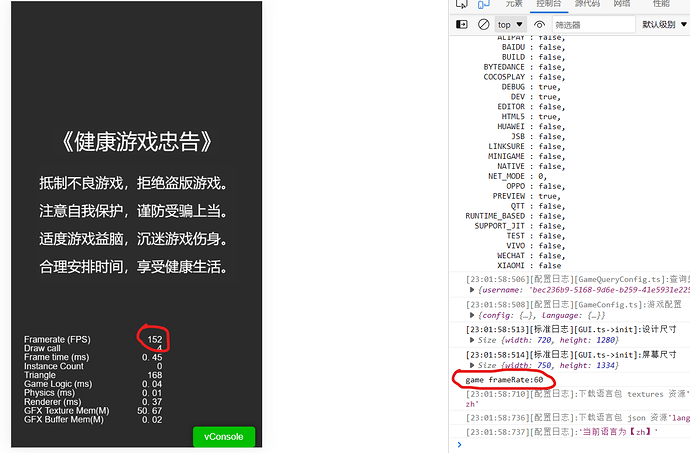Expand the {config, language} object log
690x453 pixels.
tap(472, 315)
